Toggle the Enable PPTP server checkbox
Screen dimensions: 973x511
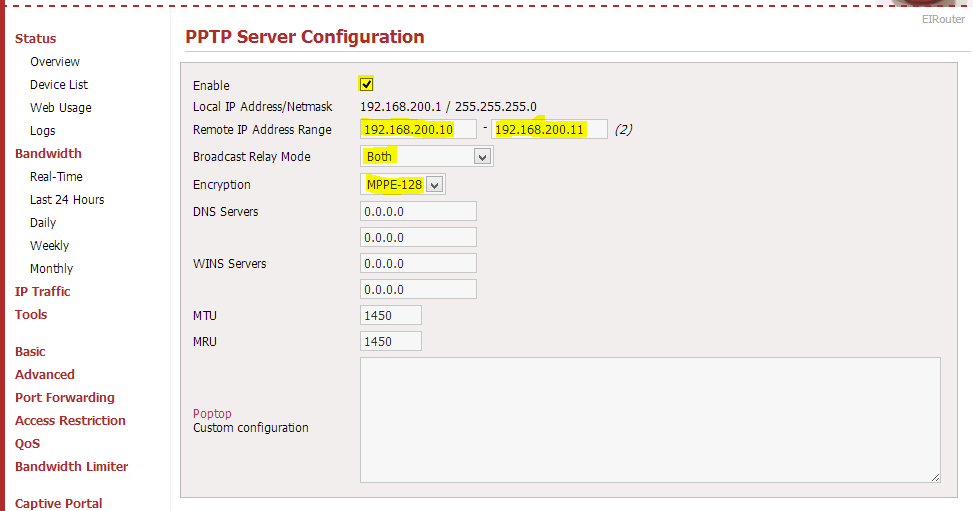coord(366,84)
